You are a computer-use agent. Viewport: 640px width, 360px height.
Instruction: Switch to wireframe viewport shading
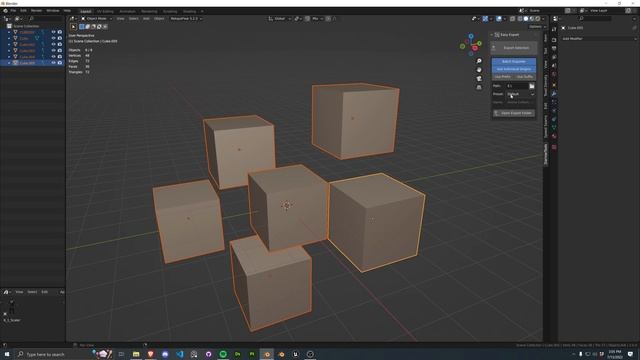click(x=520, y=18)
